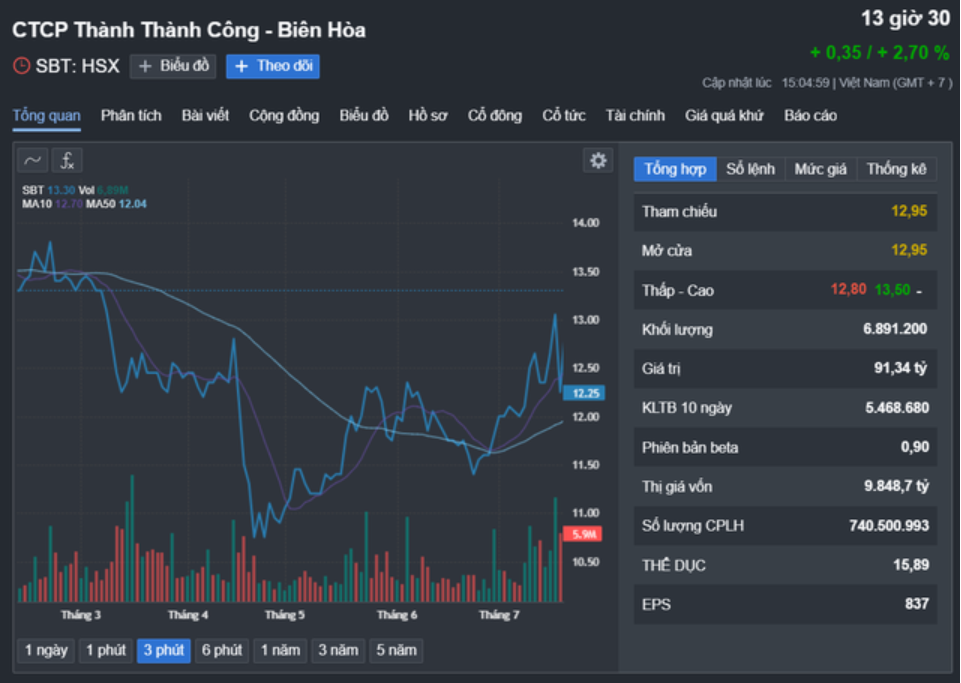Switch to Tổng quan tab
This screenshot has width=961, height=683.
pos(47,116)
